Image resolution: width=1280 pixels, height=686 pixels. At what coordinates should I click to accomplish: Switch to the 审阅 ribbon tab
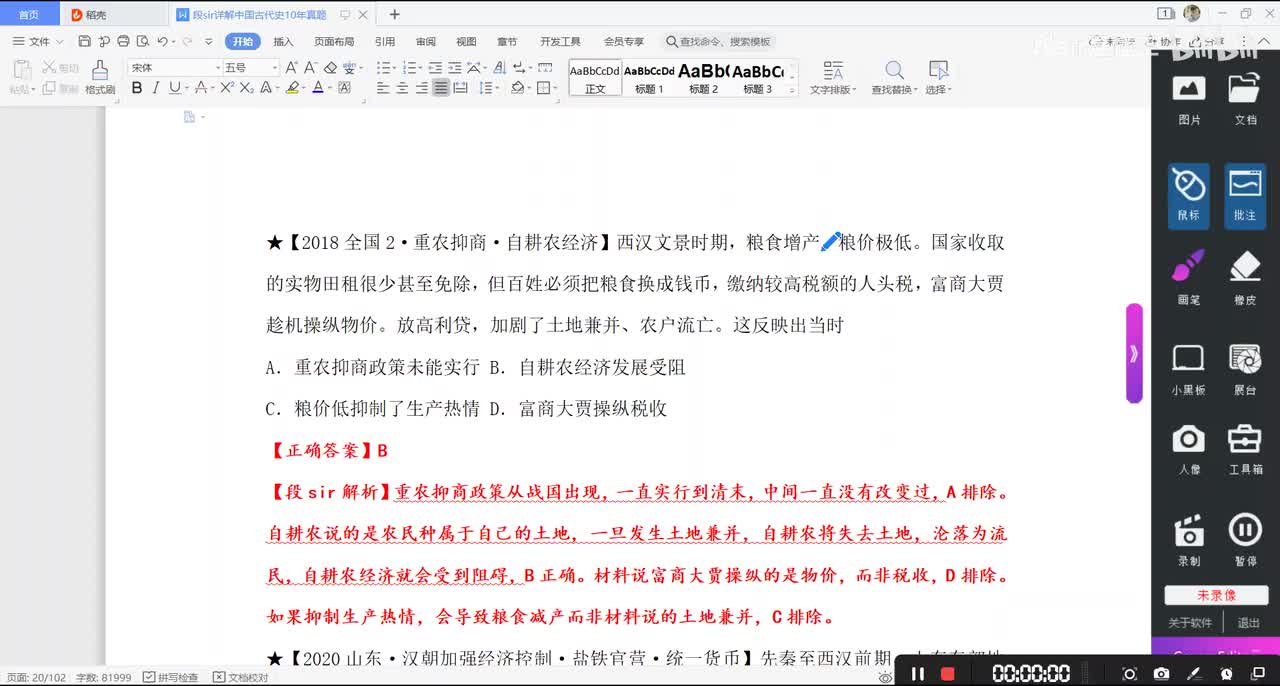(x=426, y=41)
